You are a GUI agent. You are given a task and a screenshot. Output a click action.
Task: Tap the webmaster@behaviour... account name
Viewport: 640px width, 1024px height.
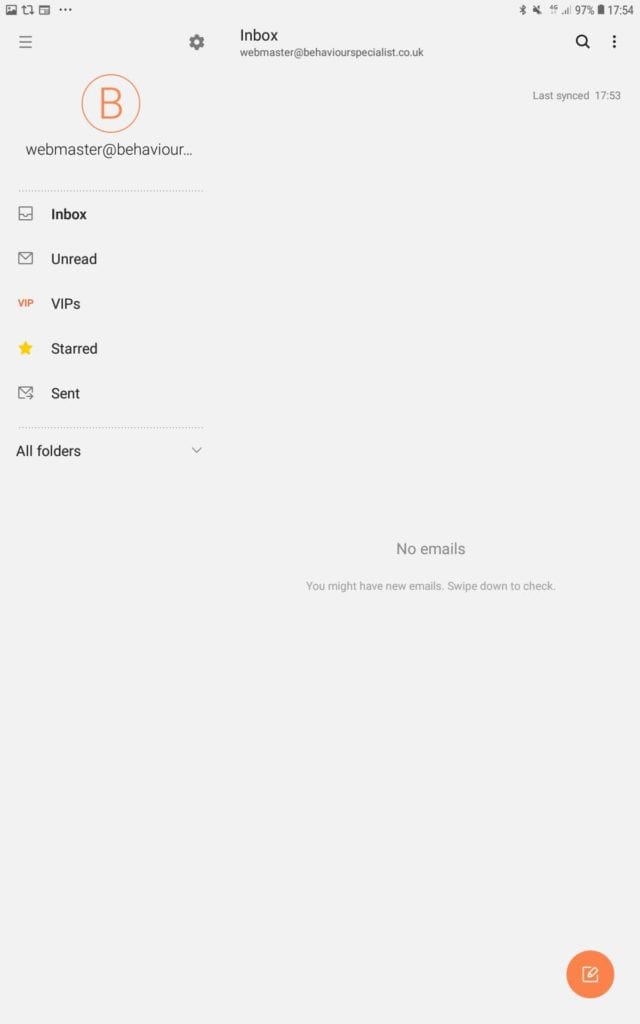[x=109, y=150]
